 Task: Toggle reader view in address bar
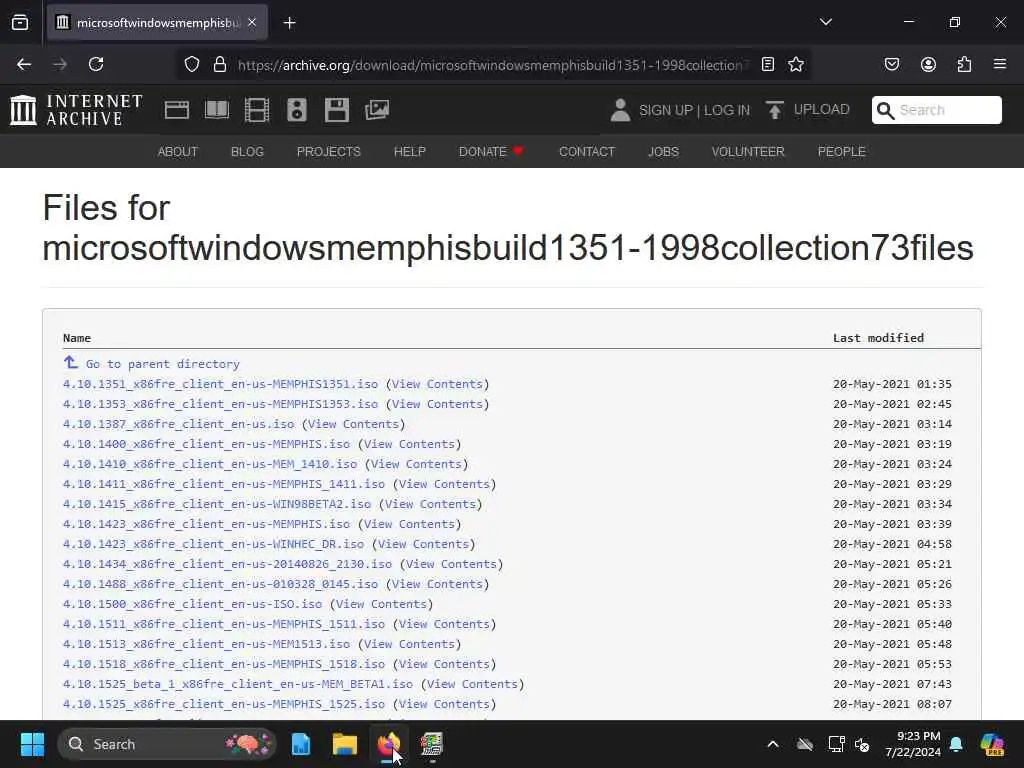click(x=768, y=64)
